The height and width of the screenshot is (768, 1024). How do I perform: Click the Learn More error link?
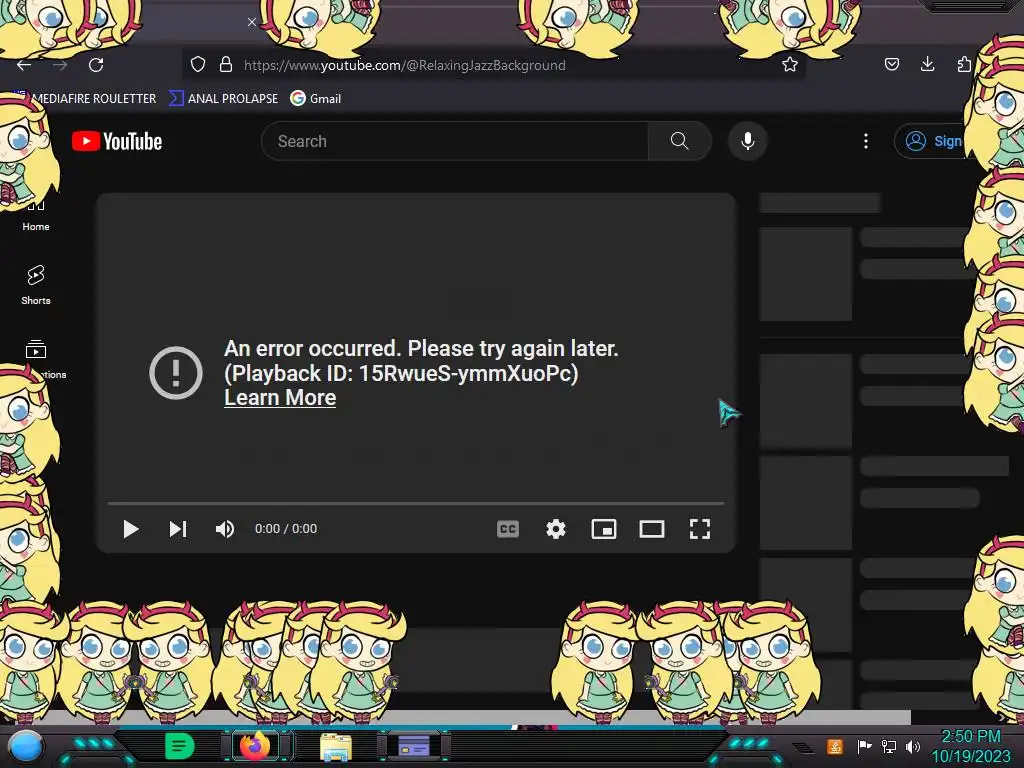280,398
